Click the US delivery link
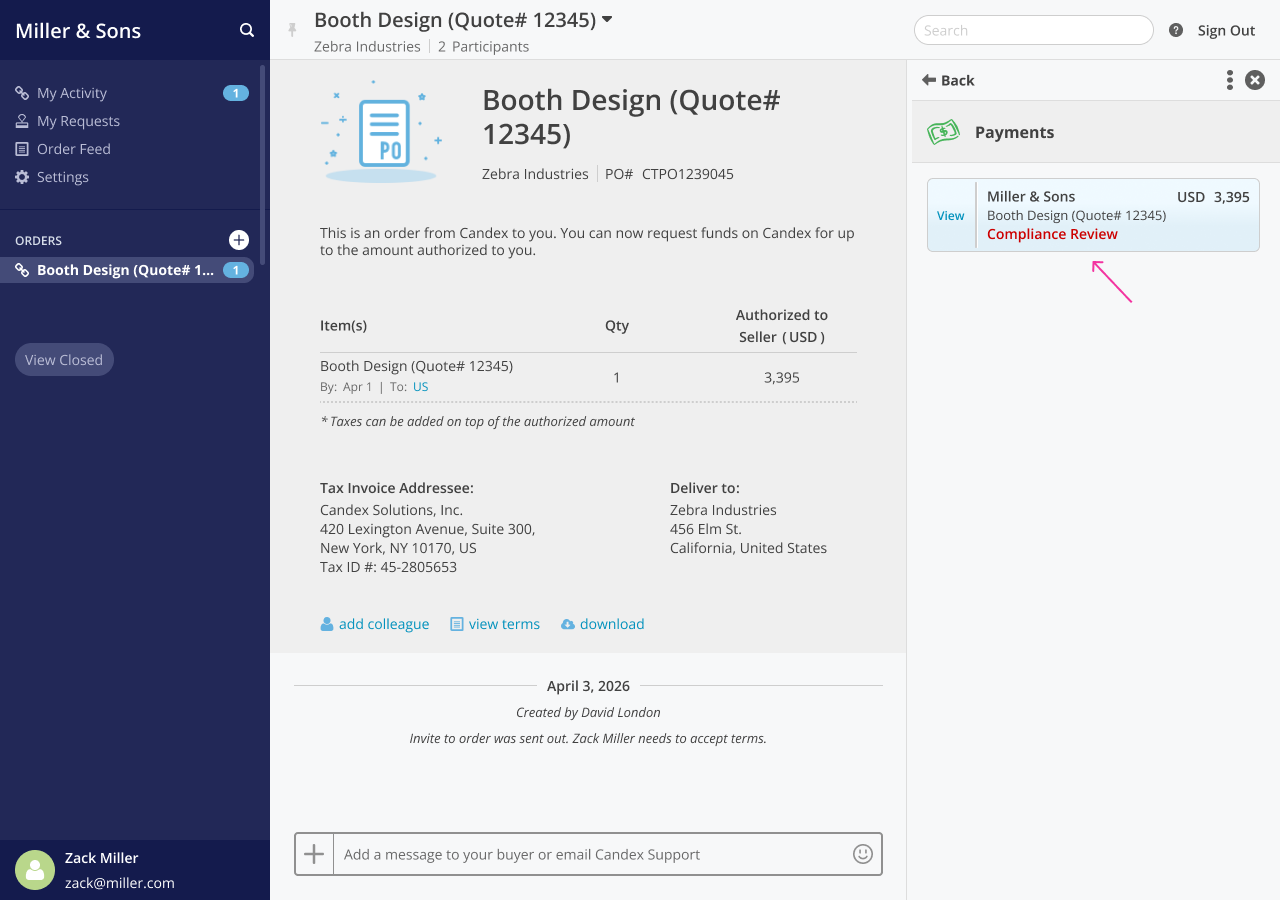Image resolution: width=1280 pixels, height=900 pixels. [x=421, y=387]
